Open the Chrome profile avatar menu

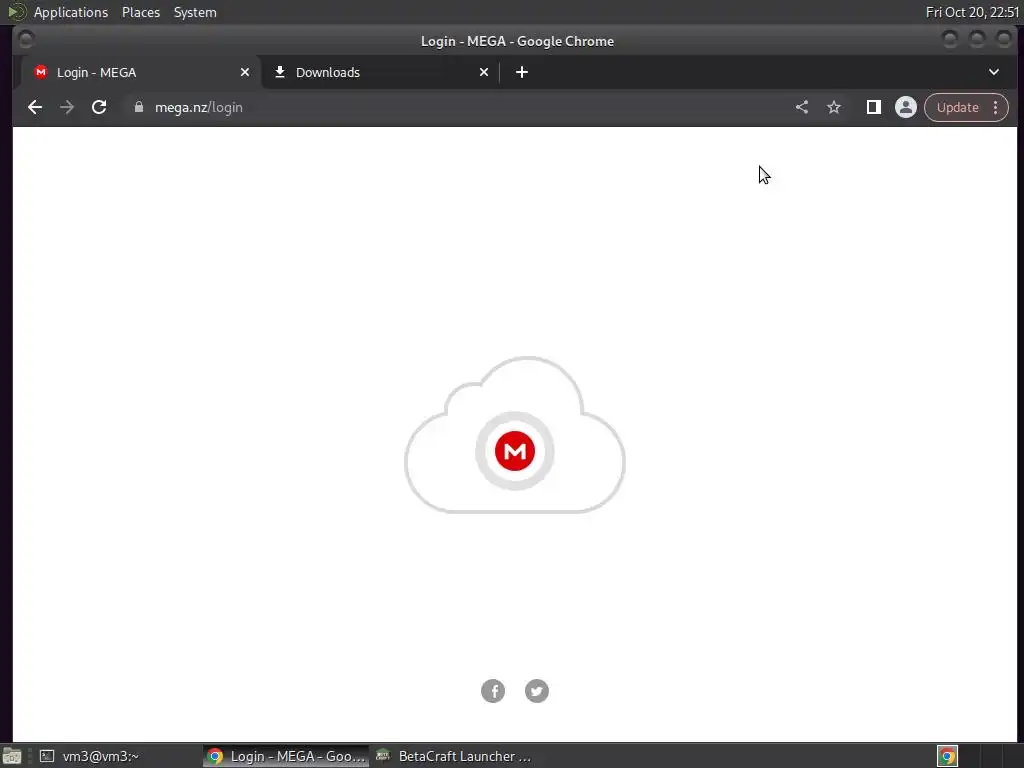(906, 107)
